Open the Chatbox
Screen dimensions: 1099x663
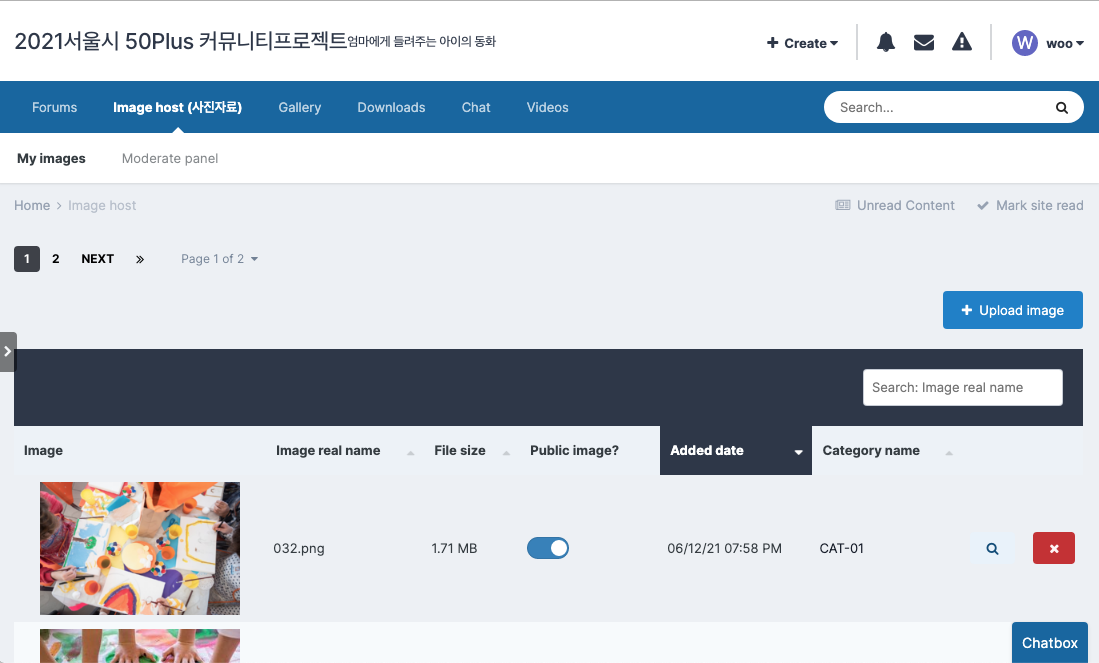pos(1049,643)
